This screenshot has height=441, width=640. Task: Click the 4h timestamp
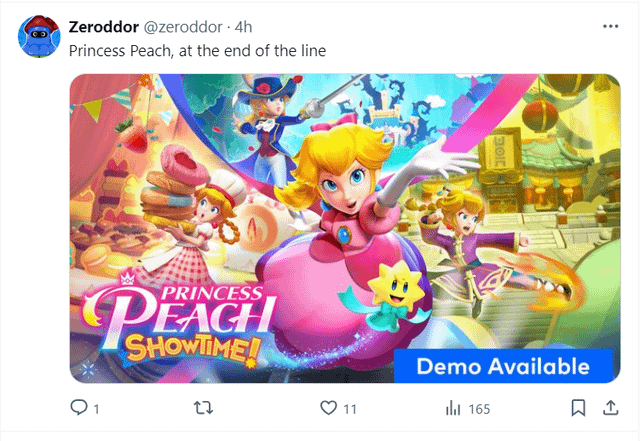(x=243, y=27)
